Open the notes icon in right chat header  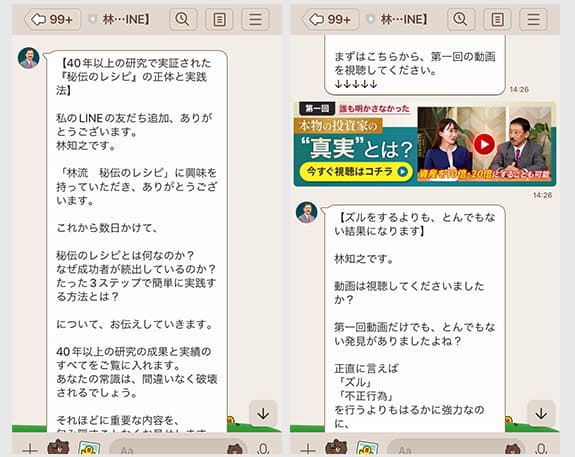tap(497, 19)
